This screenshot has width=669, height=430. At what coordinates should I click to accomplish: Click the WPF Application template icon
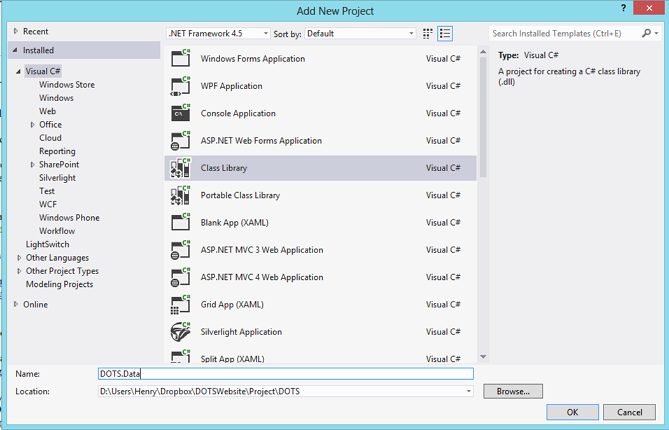click(180, 86)
